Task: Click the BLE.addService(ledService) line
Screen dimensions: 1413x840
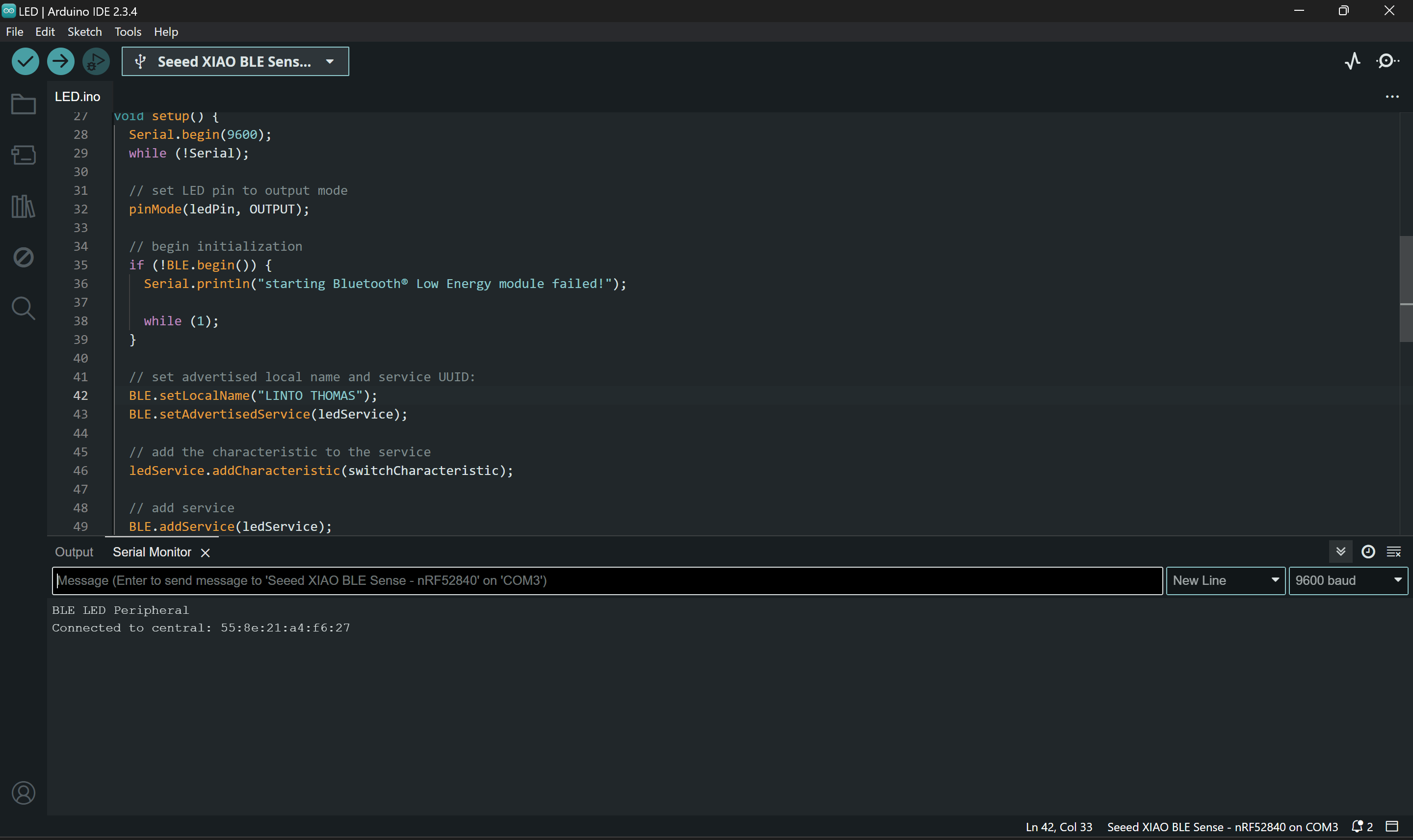Action: pos(230,526)
